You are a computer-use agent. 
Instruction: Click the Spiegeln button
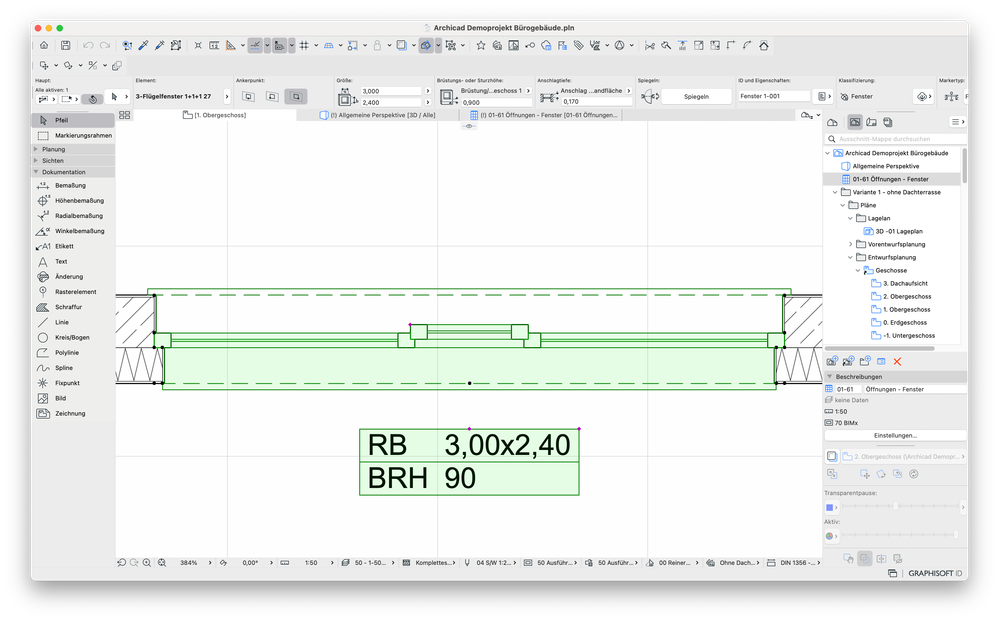696,97
